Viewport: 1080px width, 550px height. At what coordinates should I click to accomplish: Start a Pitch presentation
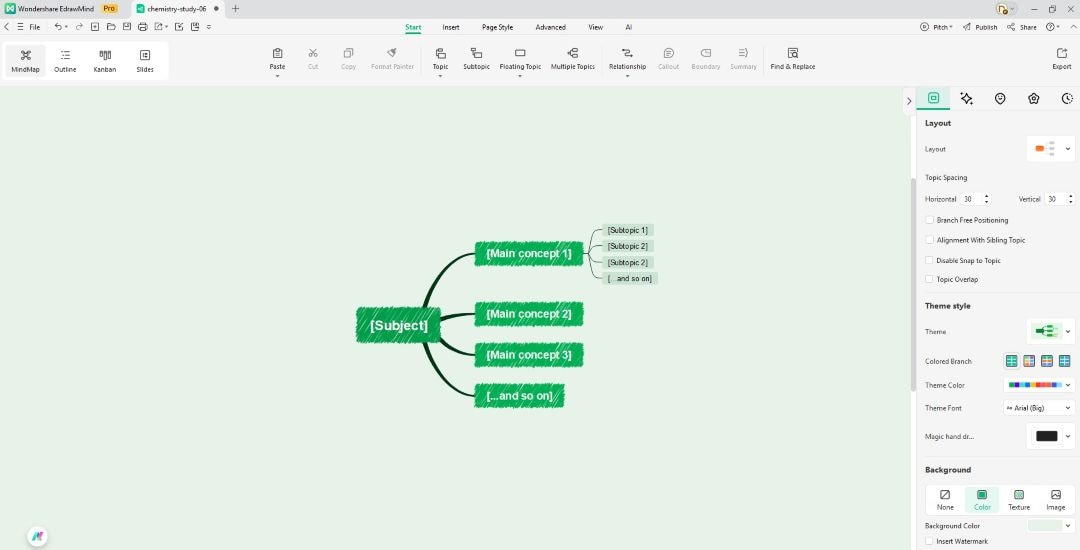pos(936,27)
